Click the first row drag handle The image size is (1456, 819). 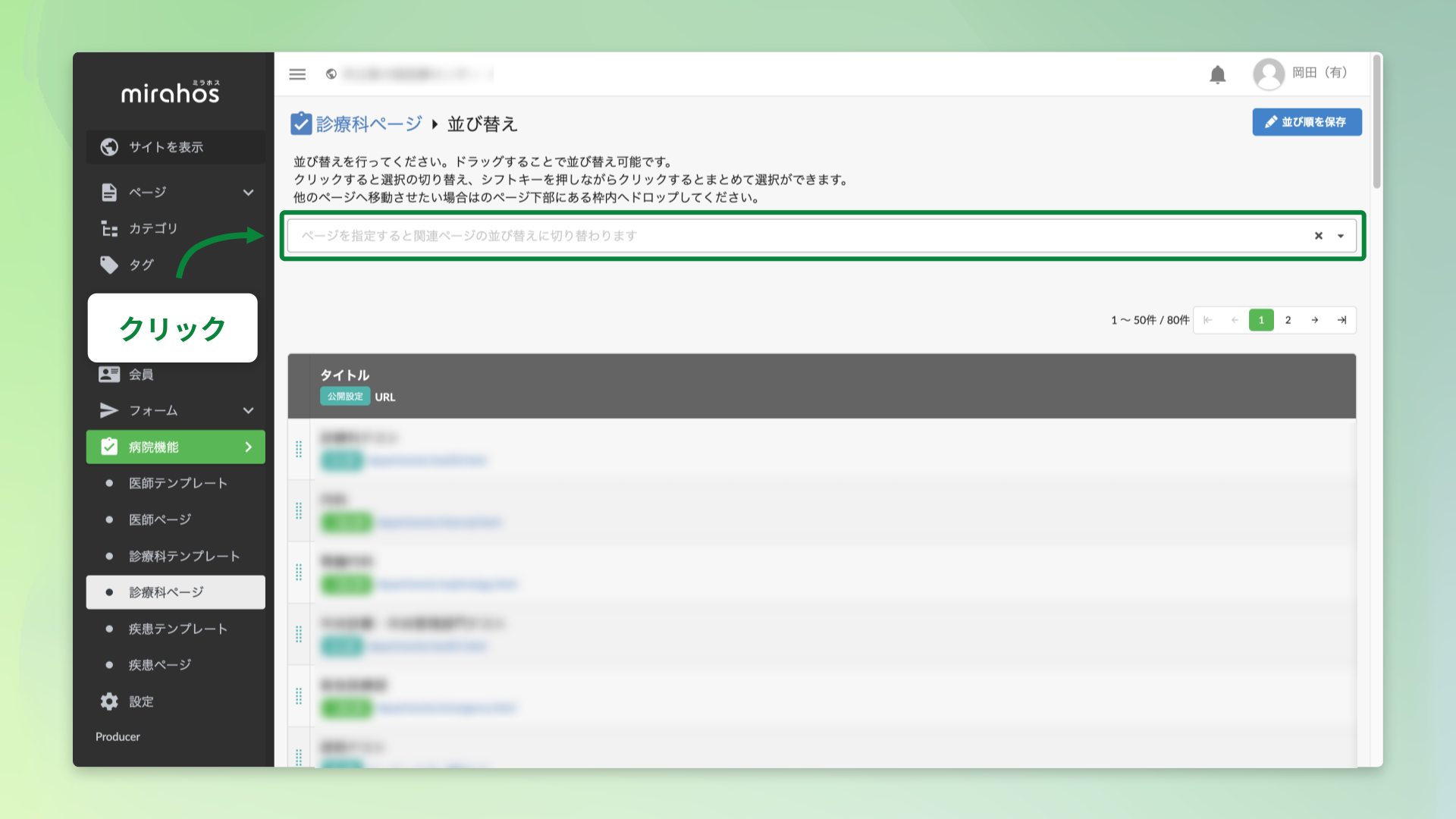click(x=299, y=449)
